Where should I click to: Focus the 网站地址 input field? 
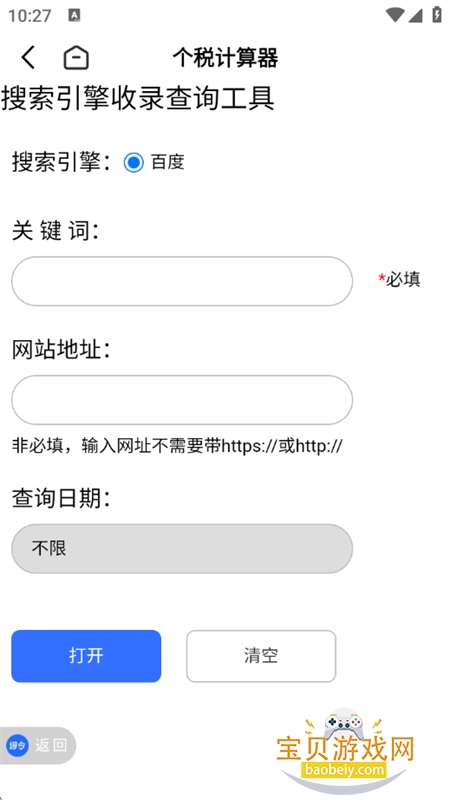(x=182, y=400)
